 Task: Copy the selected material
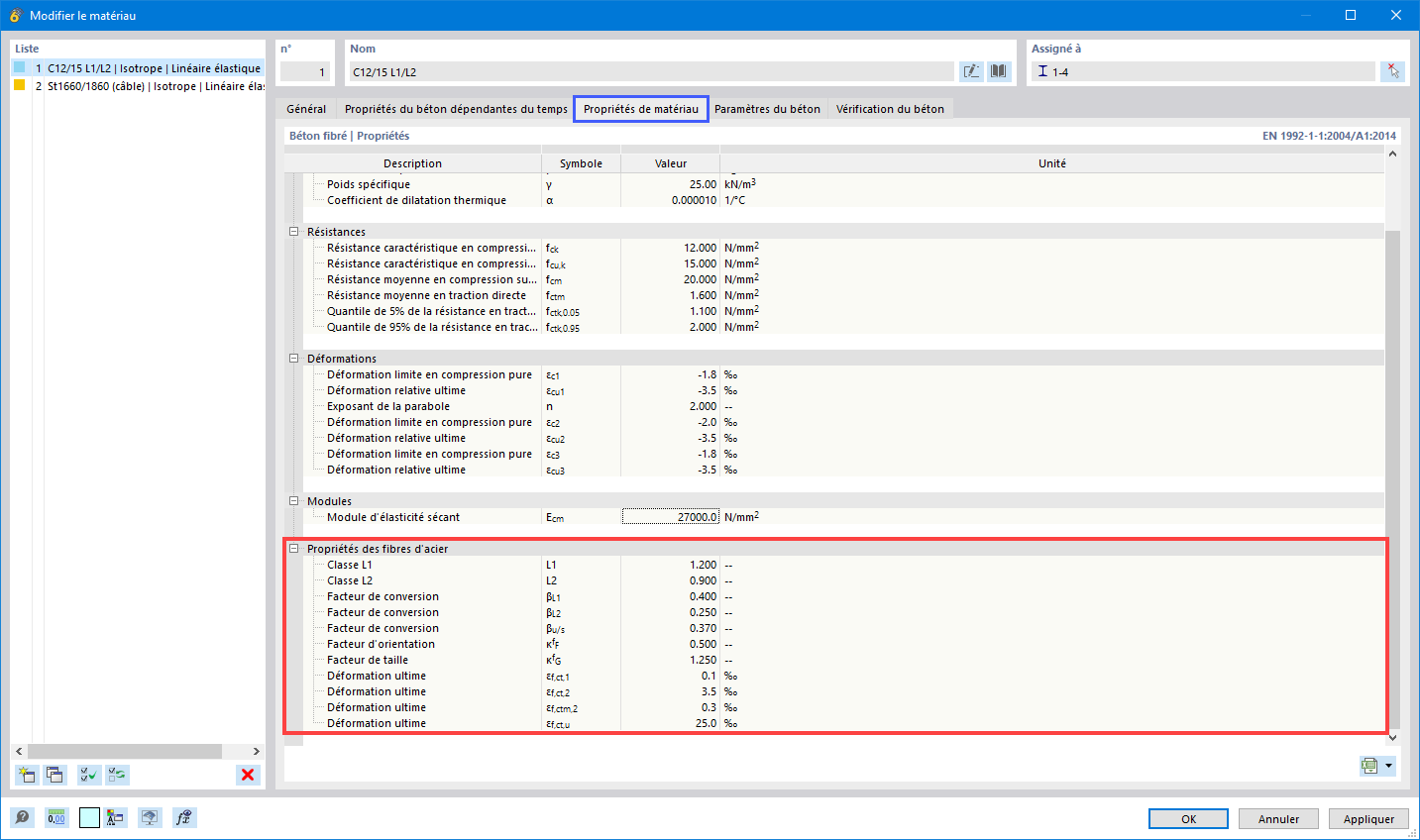coord(56,775)
